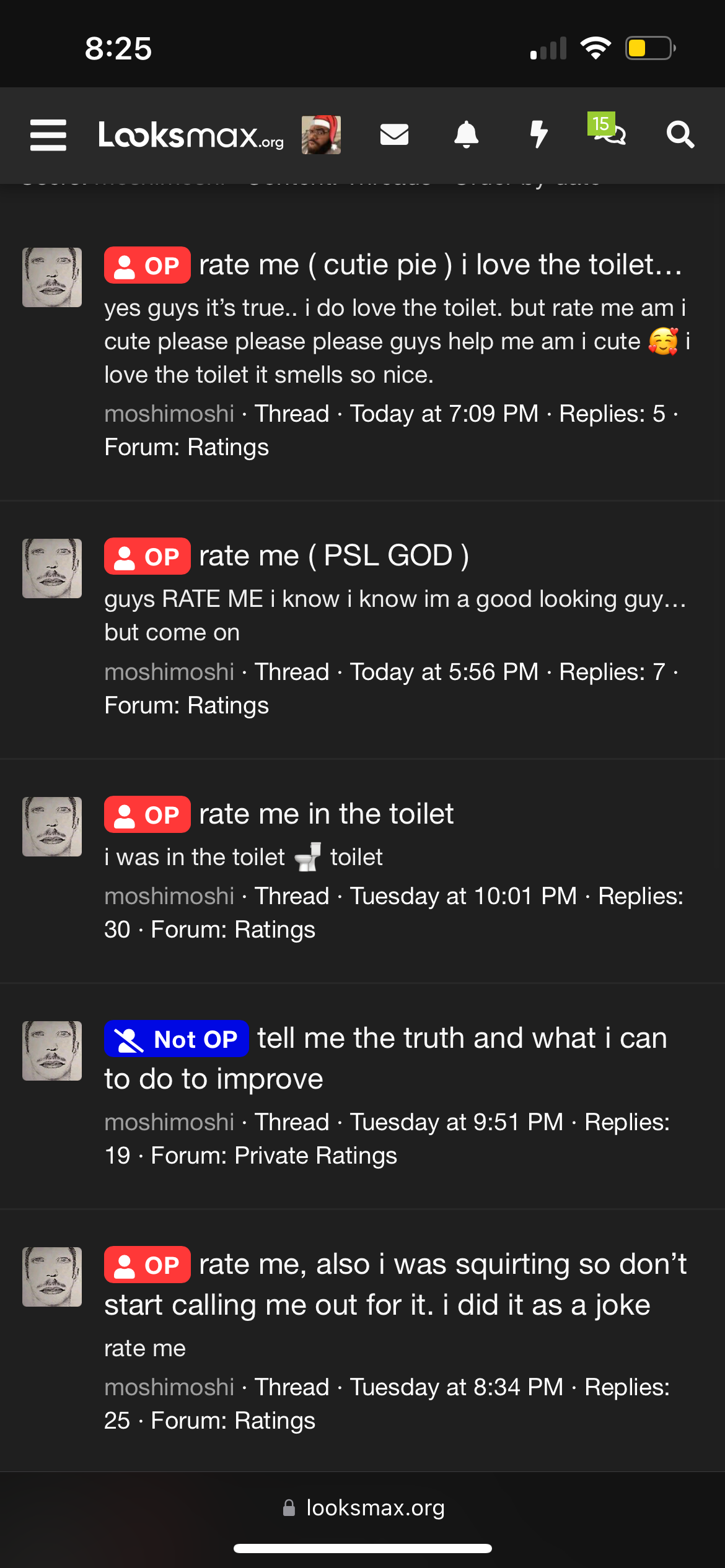Open thread 'rate me ( cutie pie ) i love the toilet…'
Image resolution: width=725 pixels, height=1568 pixels.
[x=441, y=265]
